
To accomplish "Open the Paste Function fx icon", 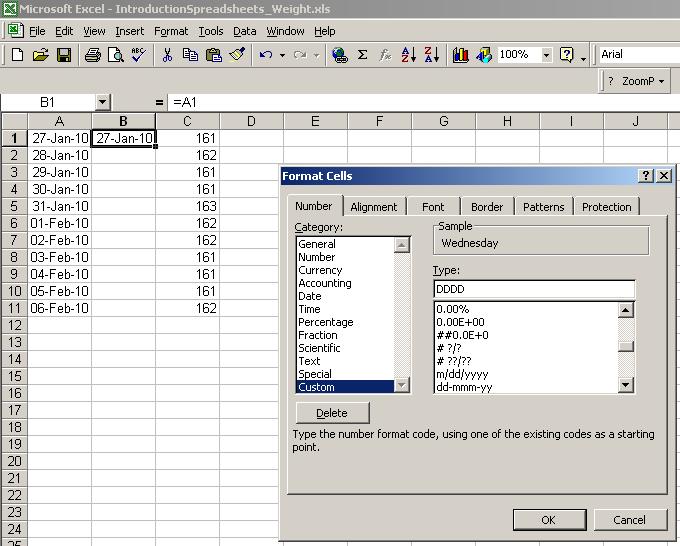I will pos(385,55).
